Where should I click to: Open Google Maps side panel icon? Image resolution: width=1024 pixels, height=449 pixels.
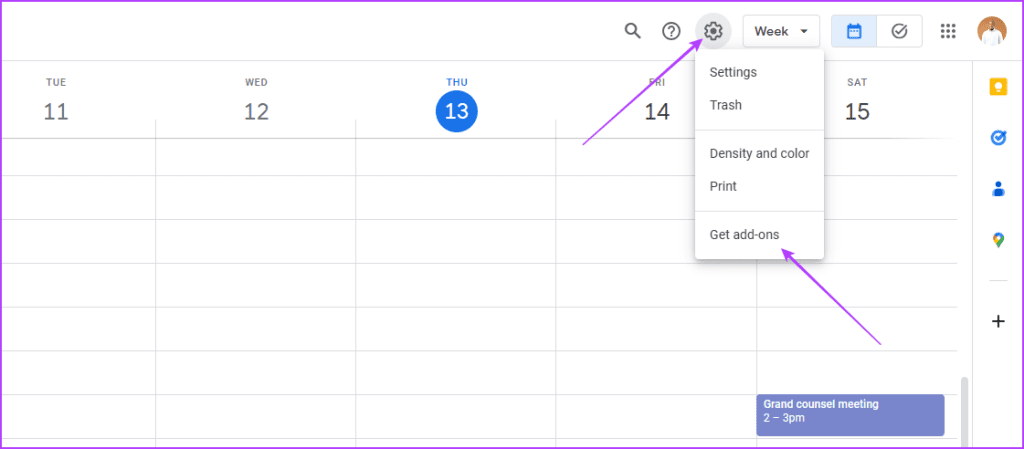tap(997, 240)
